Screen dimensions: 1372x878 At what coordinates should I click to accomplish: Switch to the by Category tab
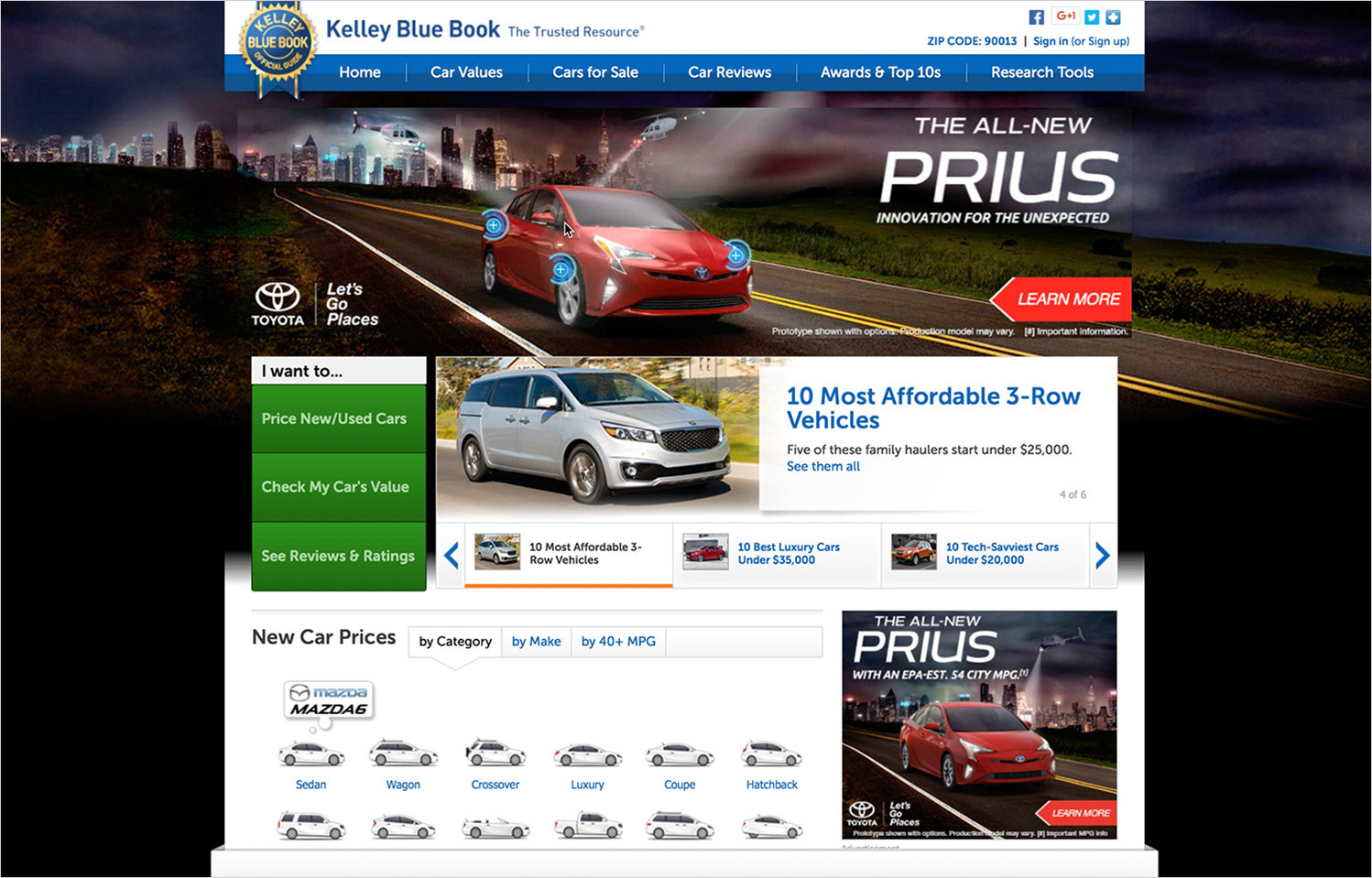455,642
